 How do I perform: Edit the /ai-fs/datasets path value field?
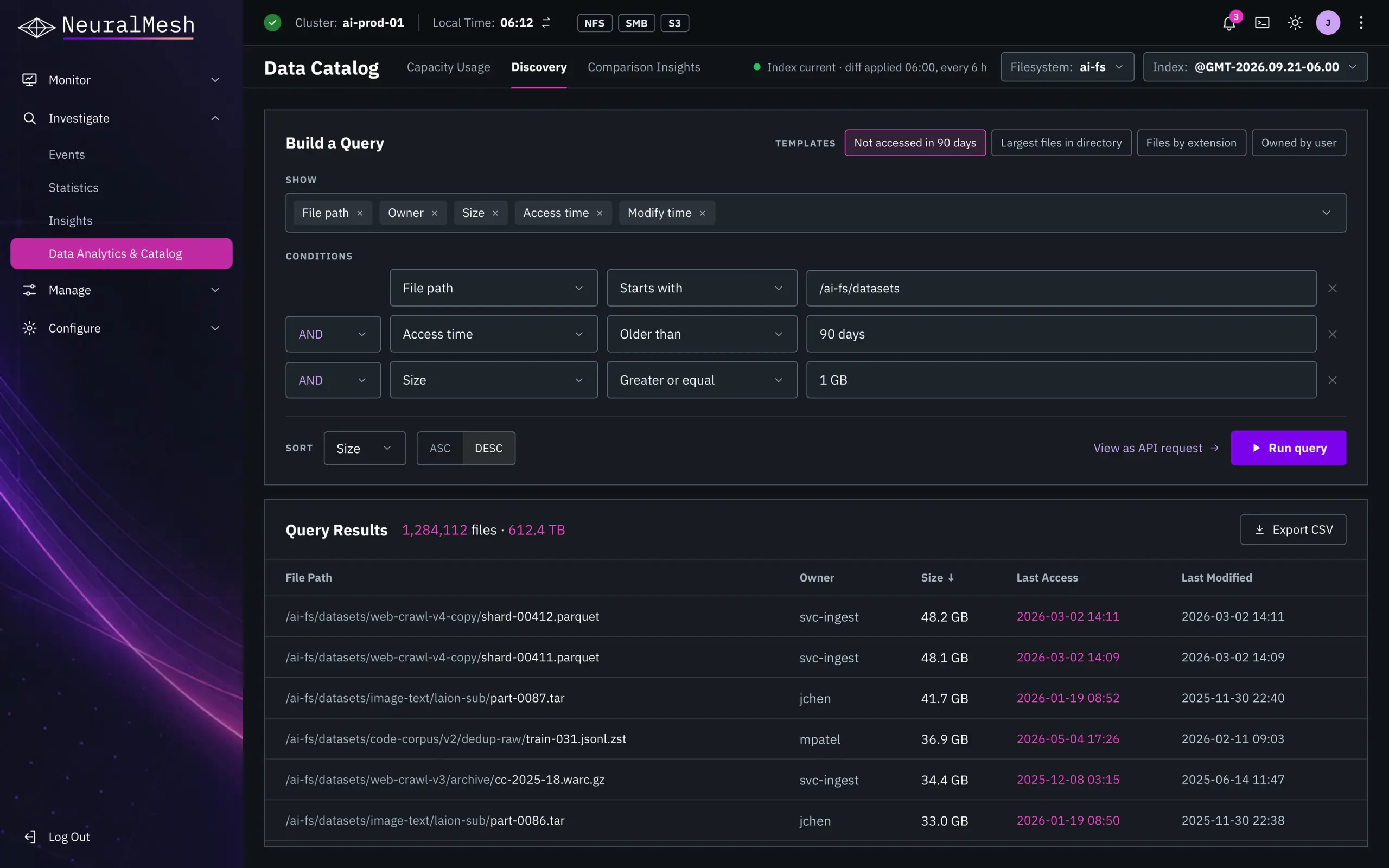[x=1061, y=288]
